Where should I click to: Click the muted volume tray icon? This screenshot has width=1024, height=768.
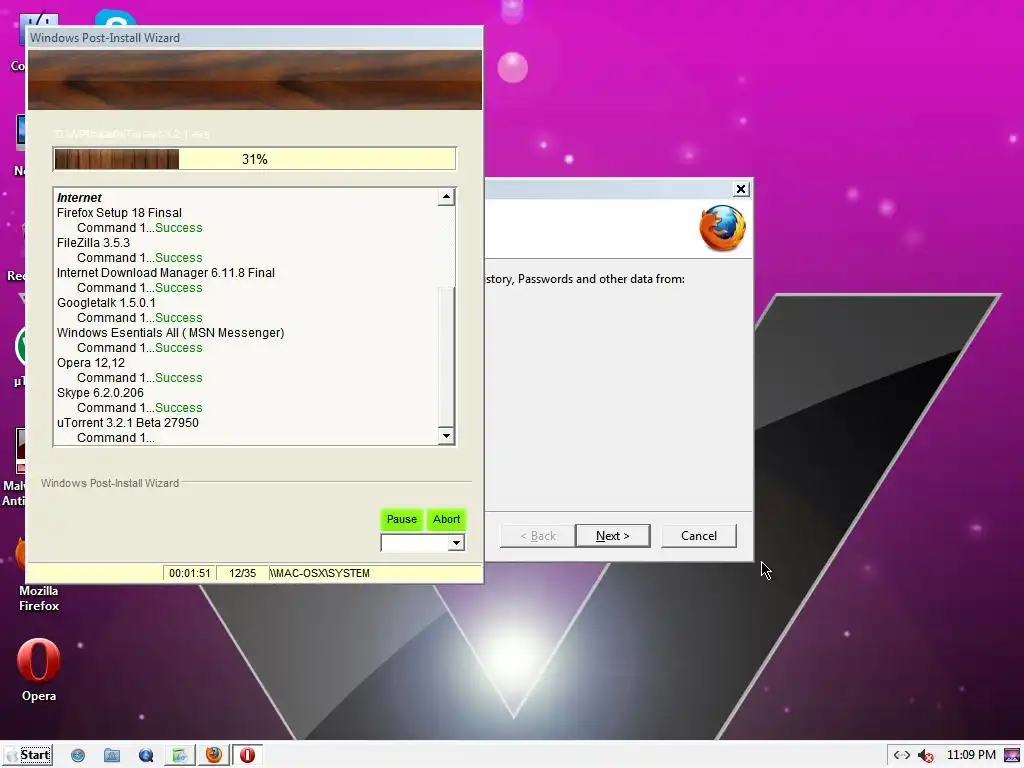click(x=925, y=756)
